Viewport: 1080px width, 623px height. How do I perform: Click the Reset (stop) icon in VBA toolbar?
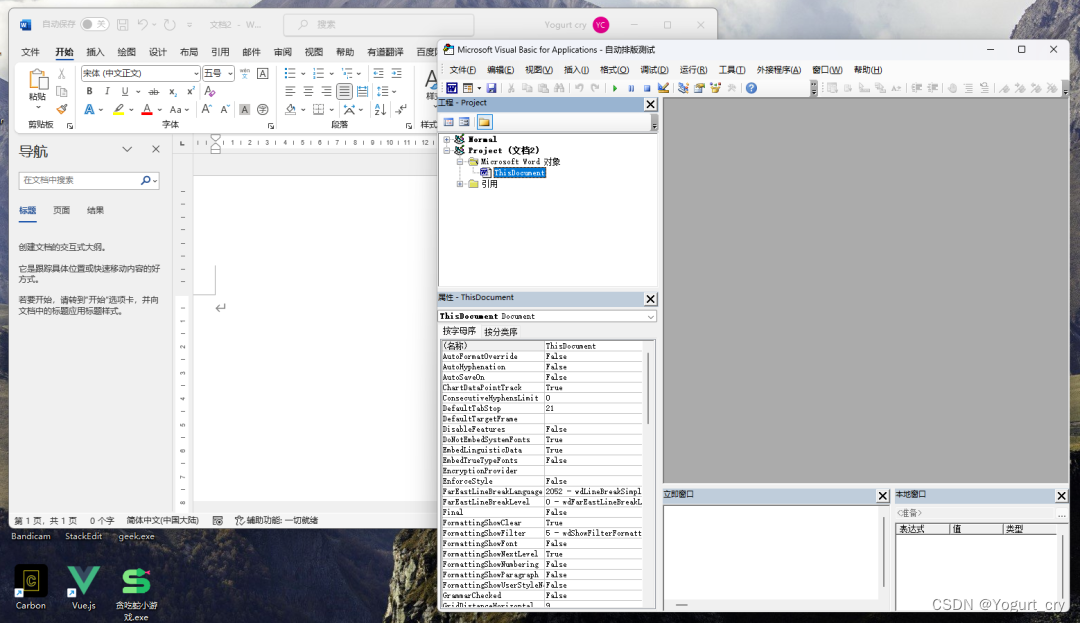647,88
